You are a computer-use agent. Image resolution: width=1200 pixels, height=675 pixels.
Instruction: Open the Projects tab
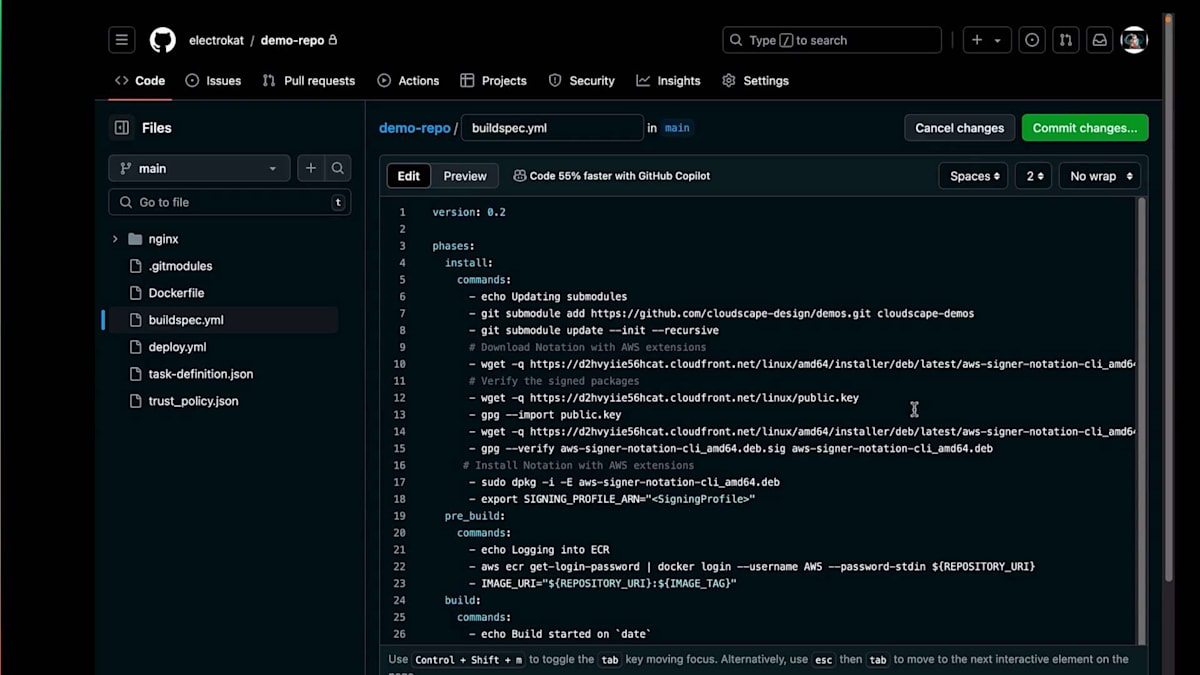493,81
